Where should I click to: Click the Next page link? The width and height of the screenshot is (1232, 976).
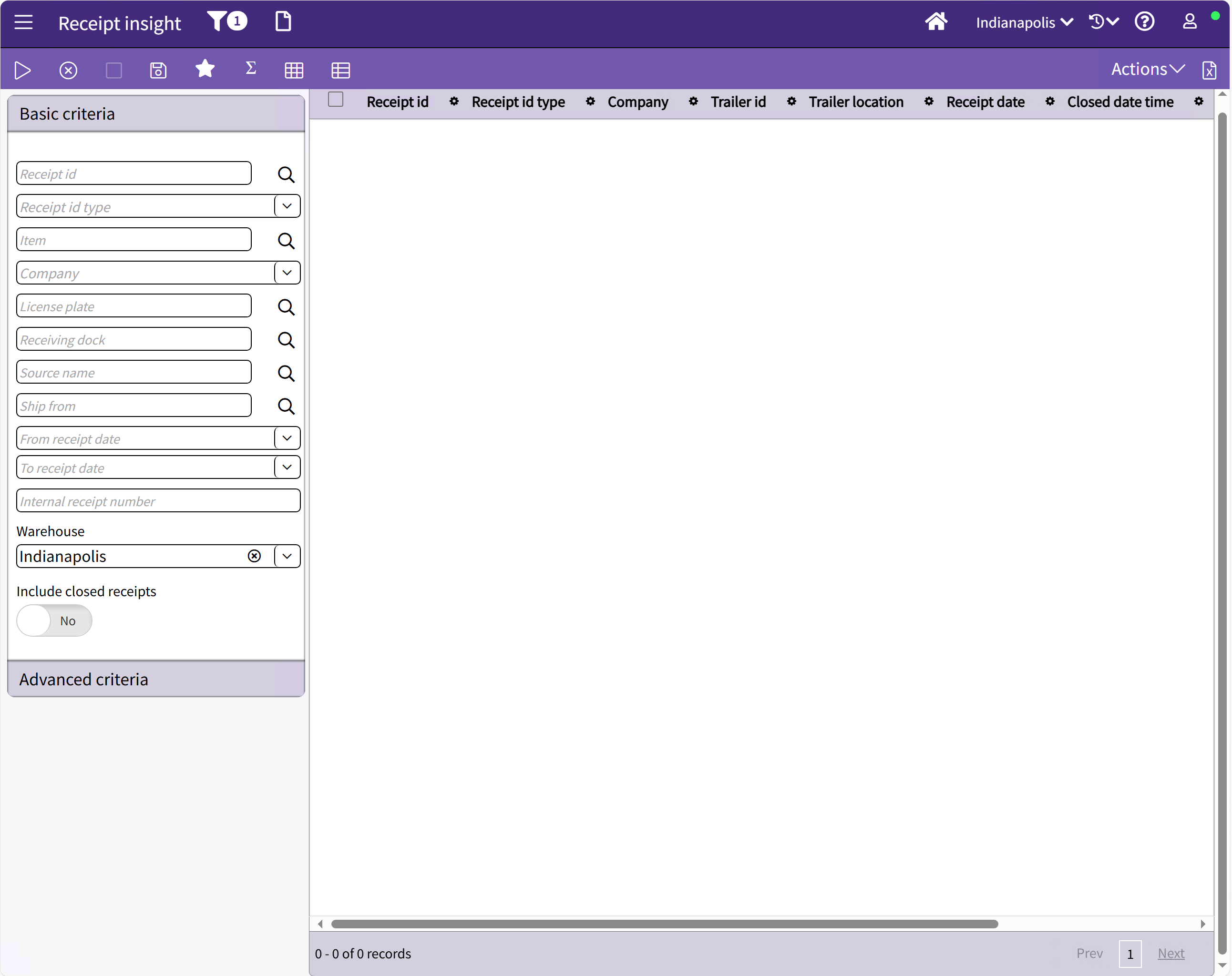(1170, 953)
